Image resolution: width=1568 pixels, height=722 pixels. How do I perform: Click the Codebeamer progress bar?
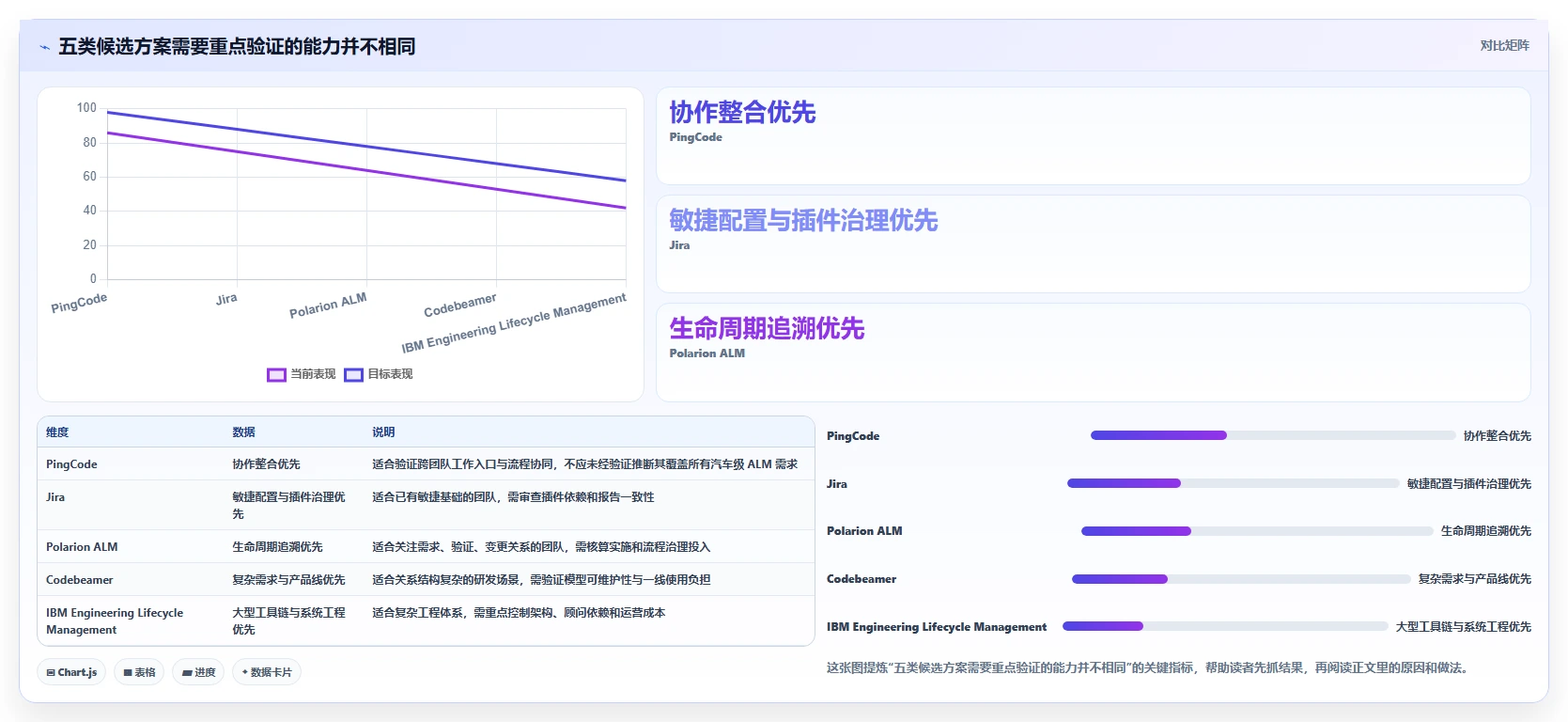tap(1241, 579)
